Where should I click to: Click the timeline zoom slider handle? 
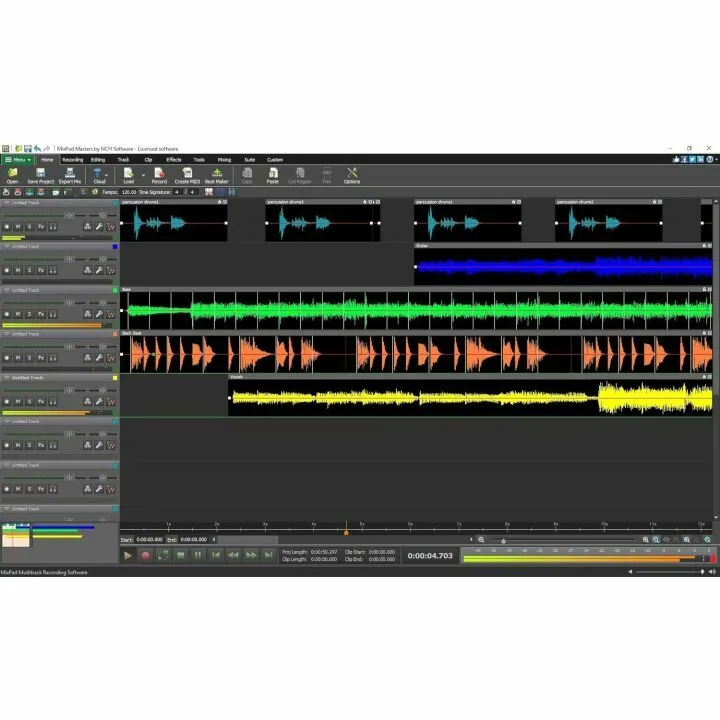(503, 541)
